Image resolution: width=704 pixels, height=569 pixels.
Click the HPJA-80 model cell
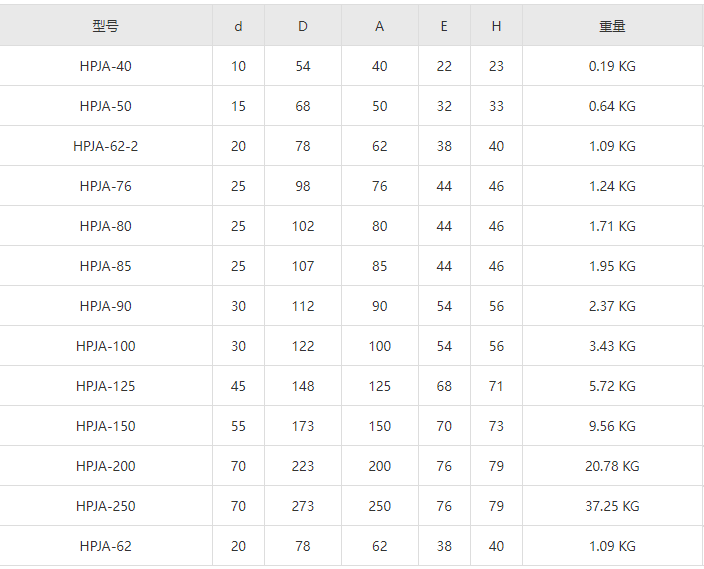pyautogui.click(x=106, y=226)
